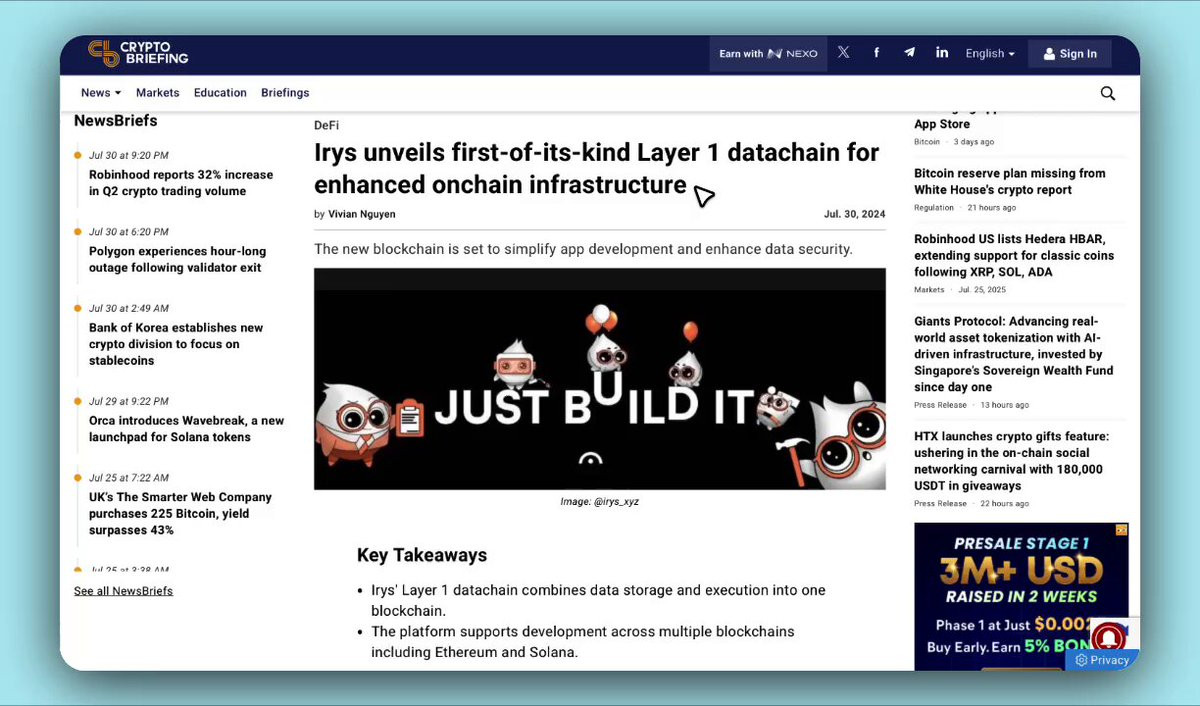Open Polygon hour-long outage news brief

tap(178, 259)
